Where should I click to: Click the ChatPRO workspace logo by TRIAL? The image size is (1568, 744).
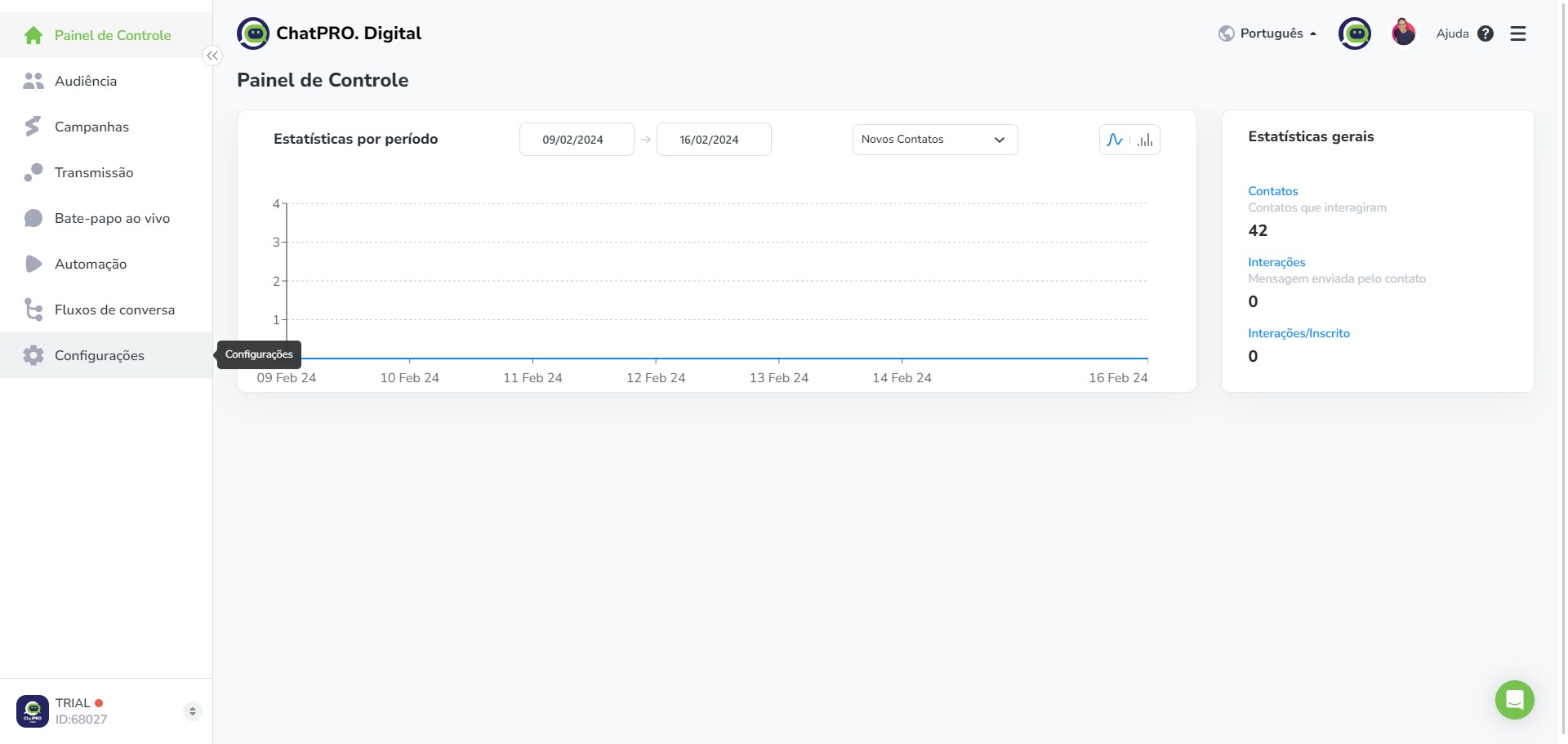33,711
